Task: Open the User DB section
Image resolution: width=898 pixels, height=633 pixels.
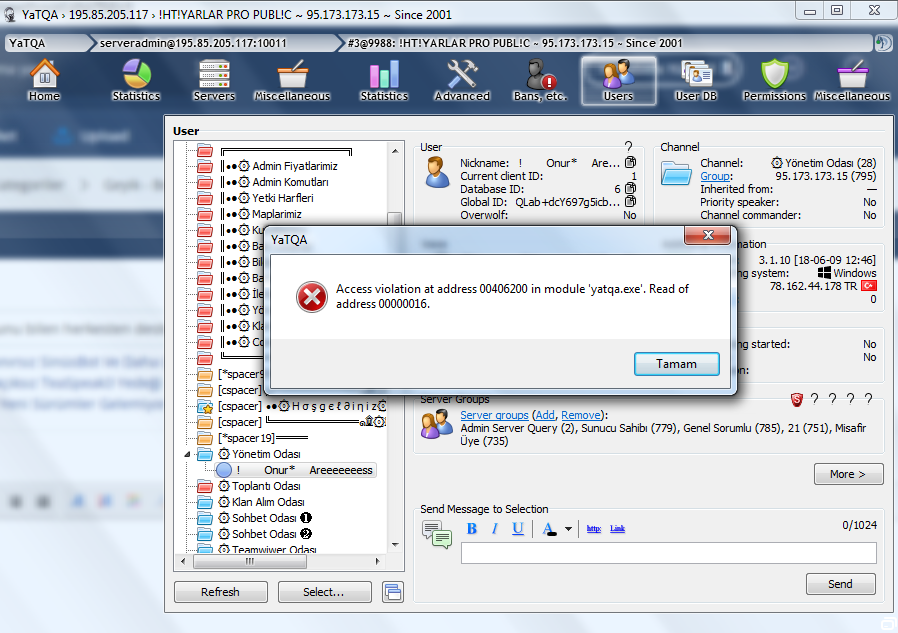Action: [696, 81]
